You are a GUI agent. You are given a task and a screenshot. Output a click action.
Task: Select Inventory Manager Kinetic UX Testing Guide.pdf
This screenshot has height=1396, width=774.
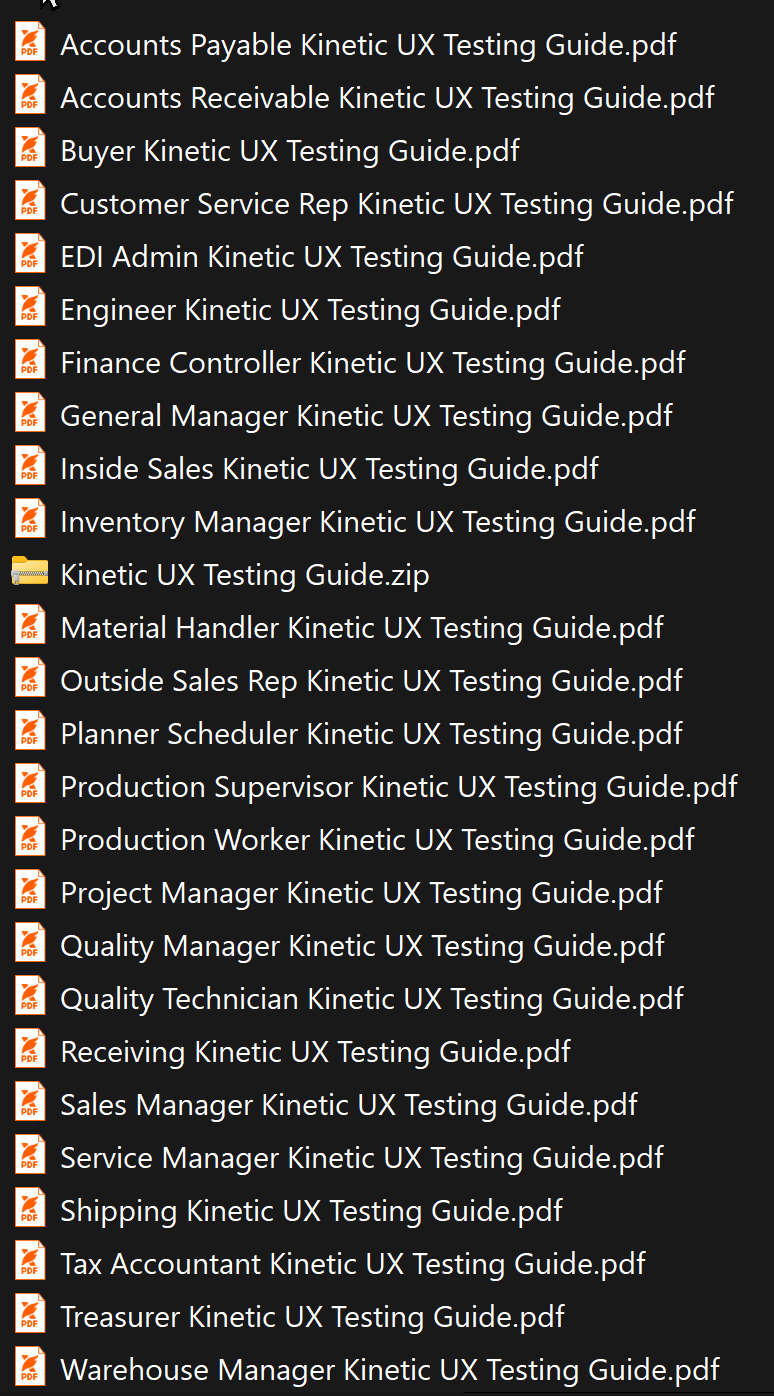tap(377, 521)
